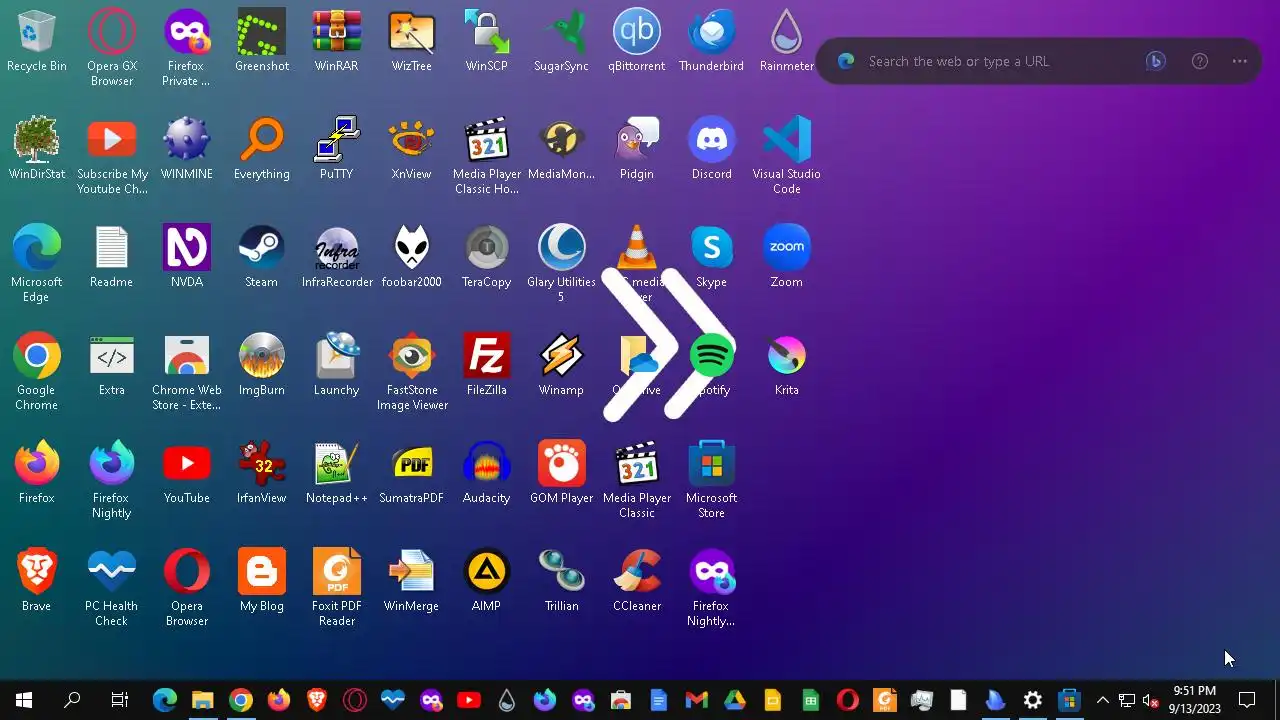Open SugarSync desktop icon
Screen dimensions: 1280x720
coord(561,42)
